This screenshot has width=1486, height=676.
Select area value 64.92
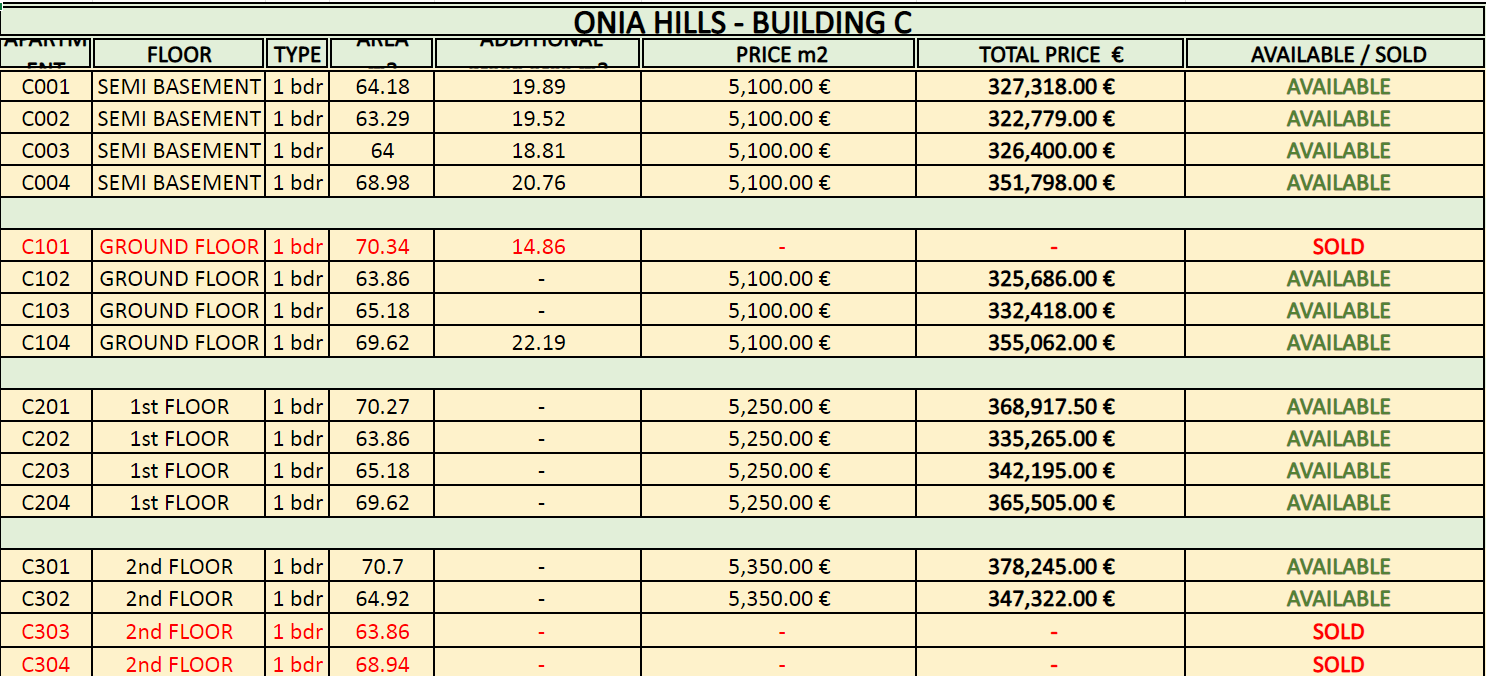coord(382,599)
